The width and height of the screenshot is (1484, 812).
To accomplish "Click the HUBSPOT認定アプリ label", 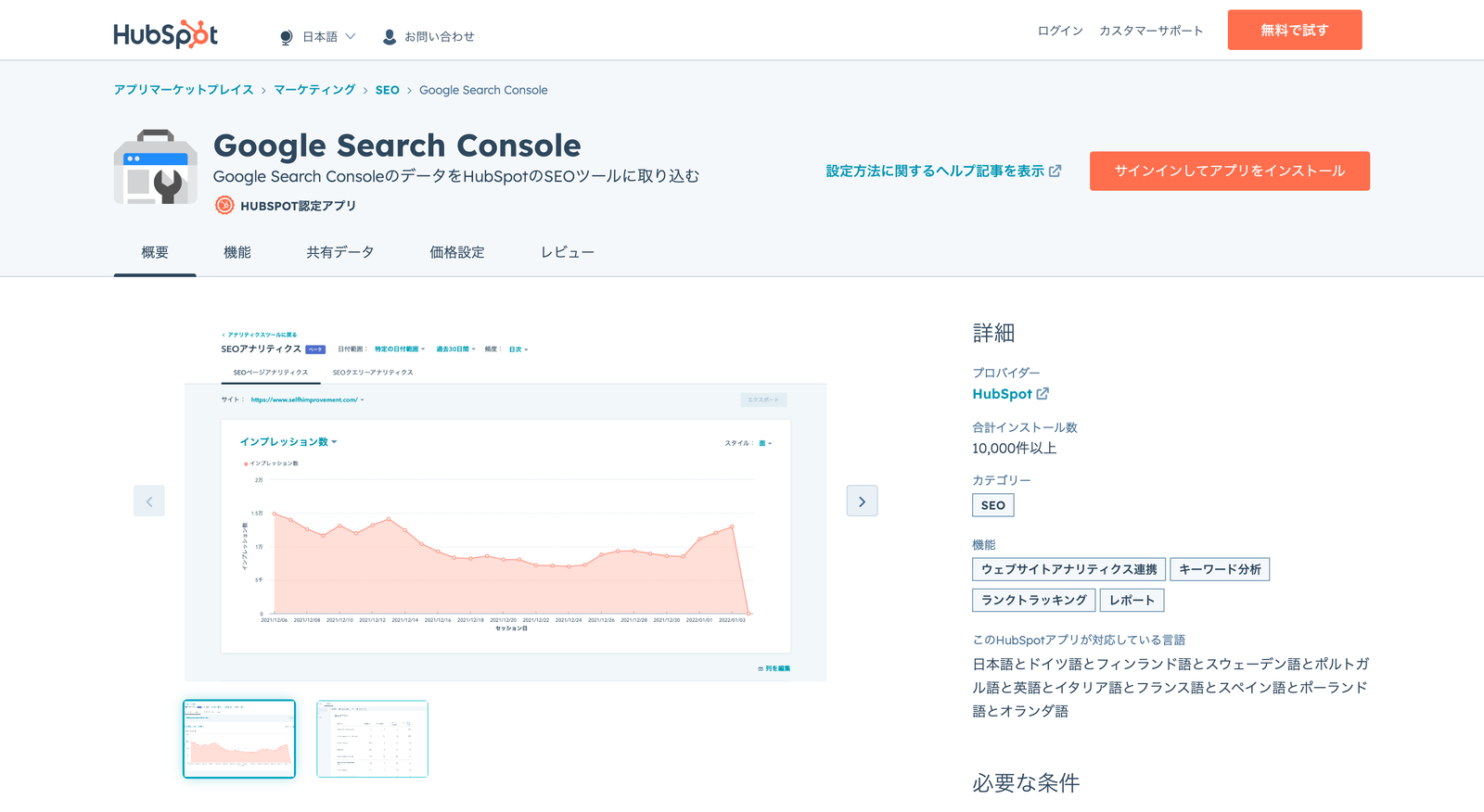I will click(298, 206).
